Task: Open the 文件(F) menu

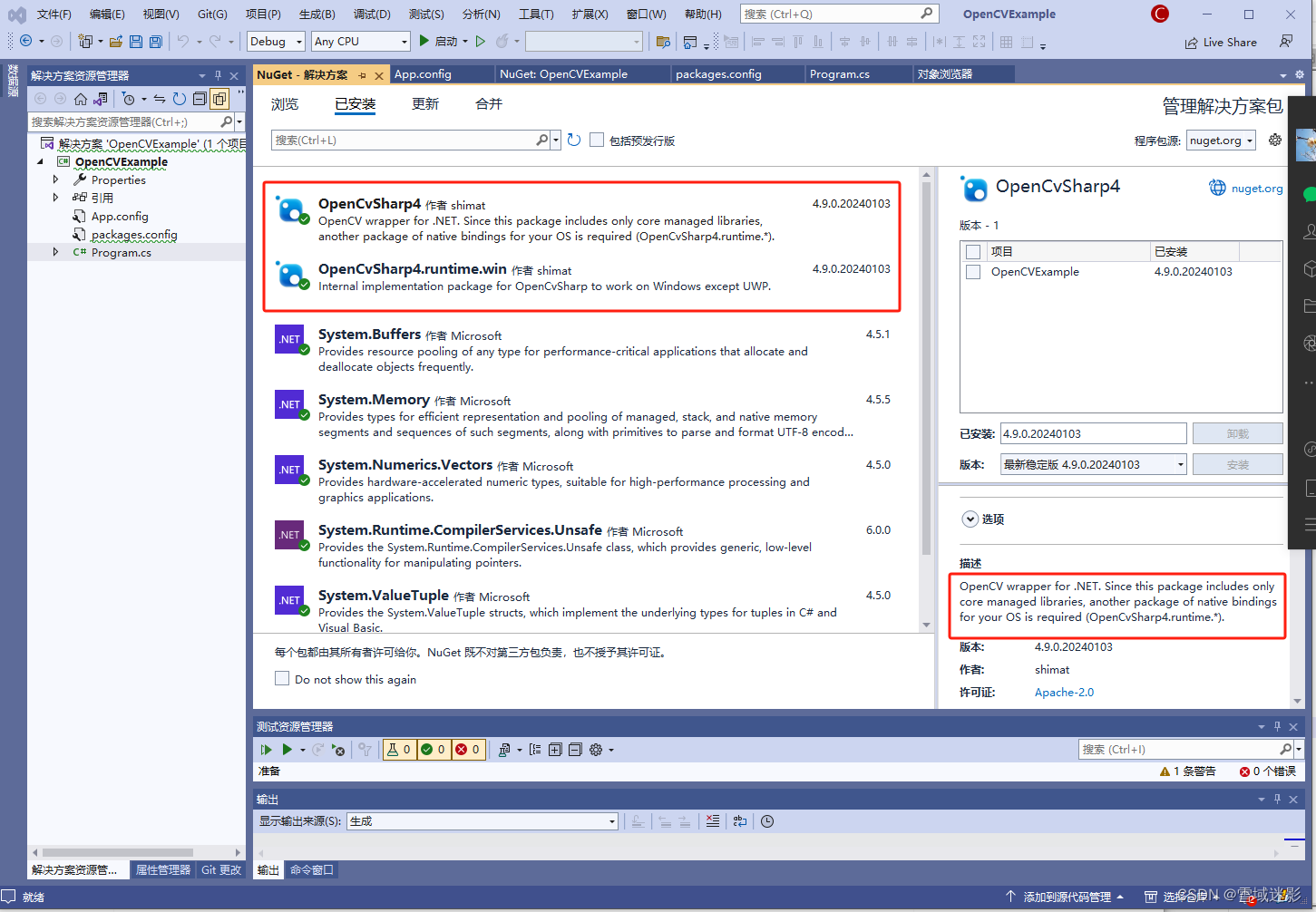Action: coord(54,14)
